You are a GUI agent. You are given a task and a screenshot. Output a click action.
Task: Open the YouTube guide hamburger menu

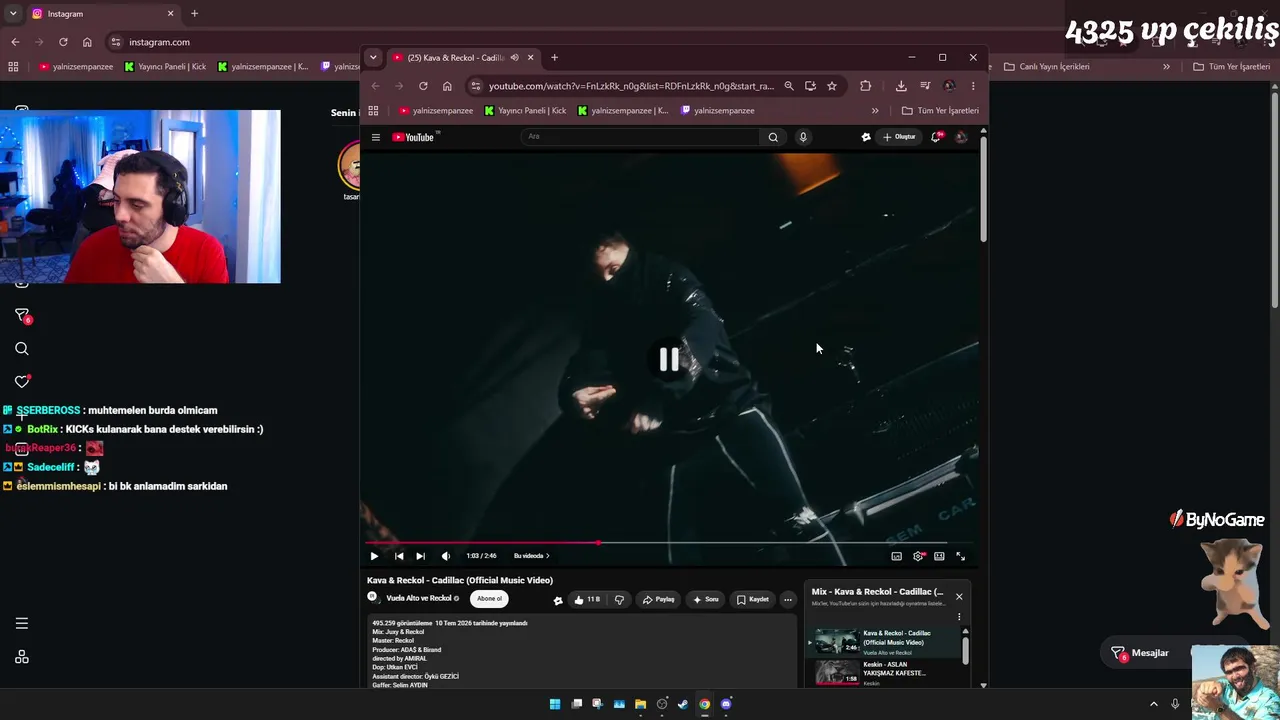[x=376, y=137]
